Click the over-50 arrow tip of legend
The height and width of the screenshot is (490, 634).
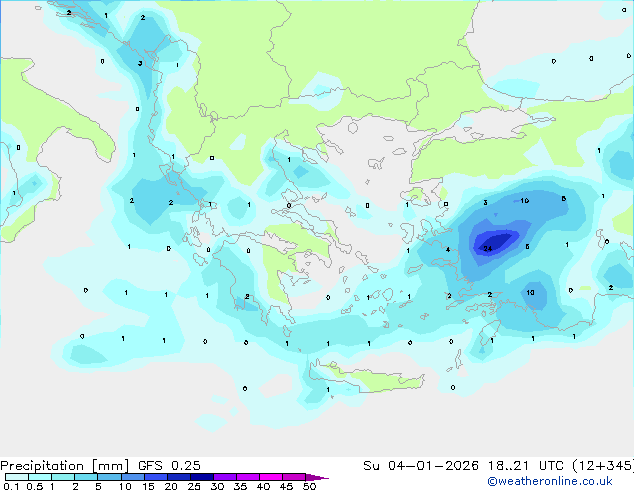(317, 477)
